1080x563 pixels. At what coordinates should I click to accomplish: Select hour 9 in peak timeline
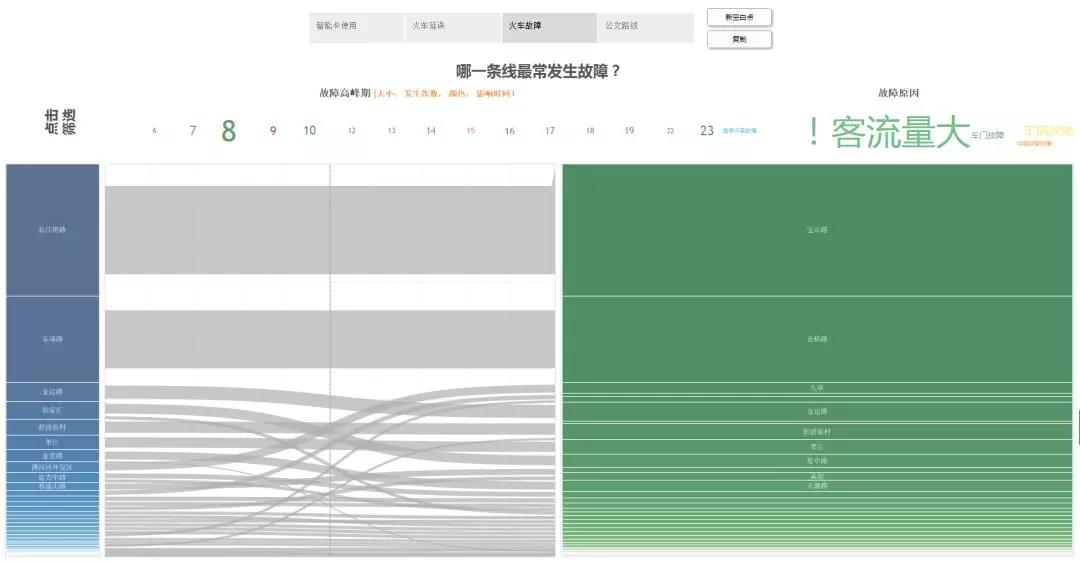pos(273,131)
